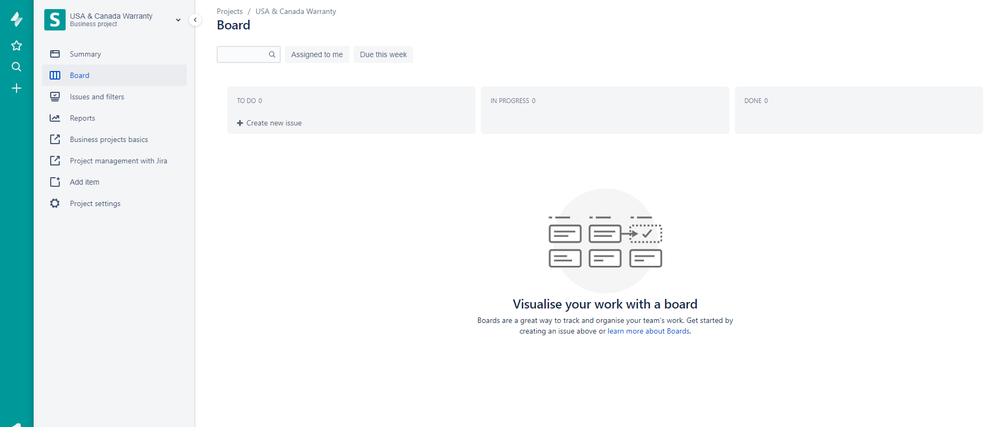Open starred items from the star icon
Viewport: 999px width, 427px height.
17,45
